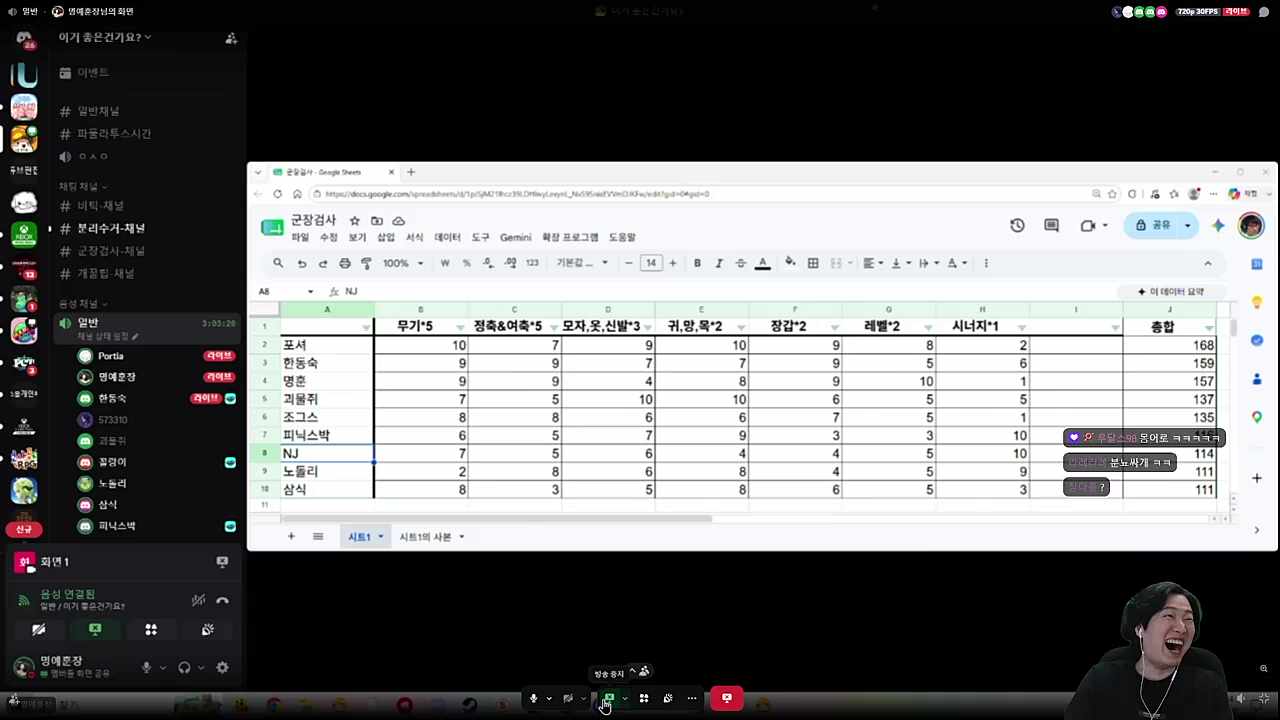The height and width of the screenshot is (720, 1280).
Task: Switch to 시트1의 사본 sheet tab
Action: [x=431, y=537]
